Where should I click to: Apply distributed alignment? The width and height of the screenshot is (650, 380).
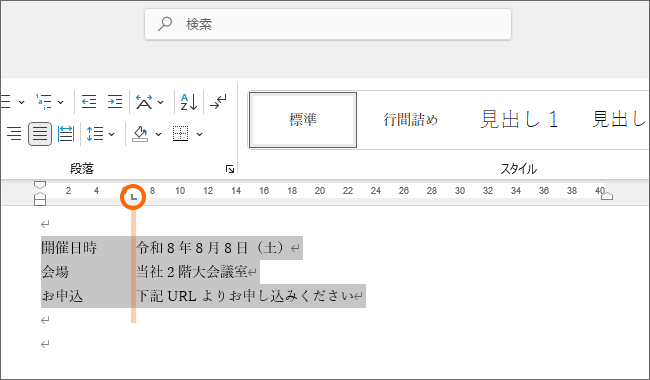(66, 134)
